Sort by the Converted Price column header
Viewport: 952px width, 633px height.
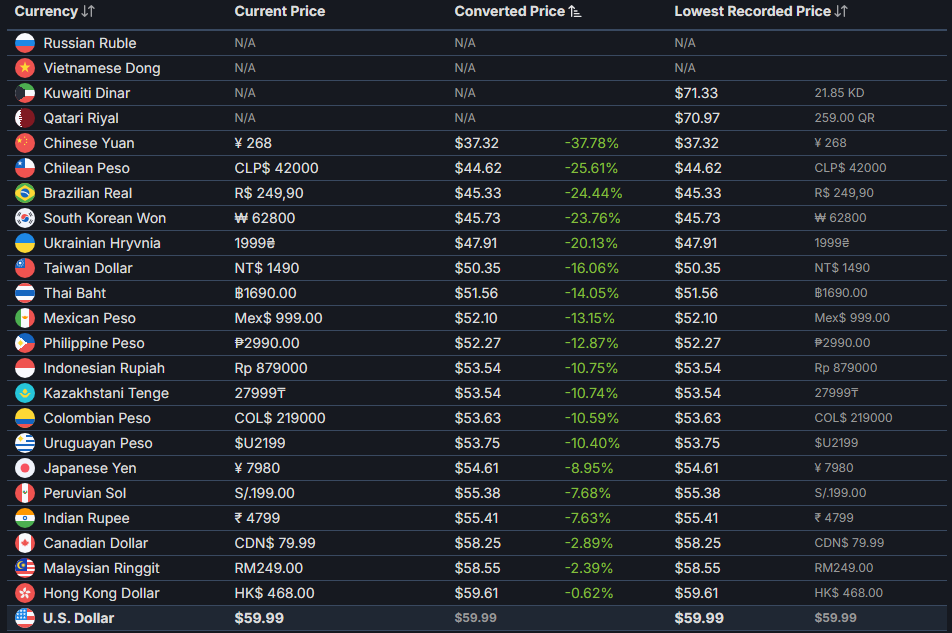click(518, 12)
